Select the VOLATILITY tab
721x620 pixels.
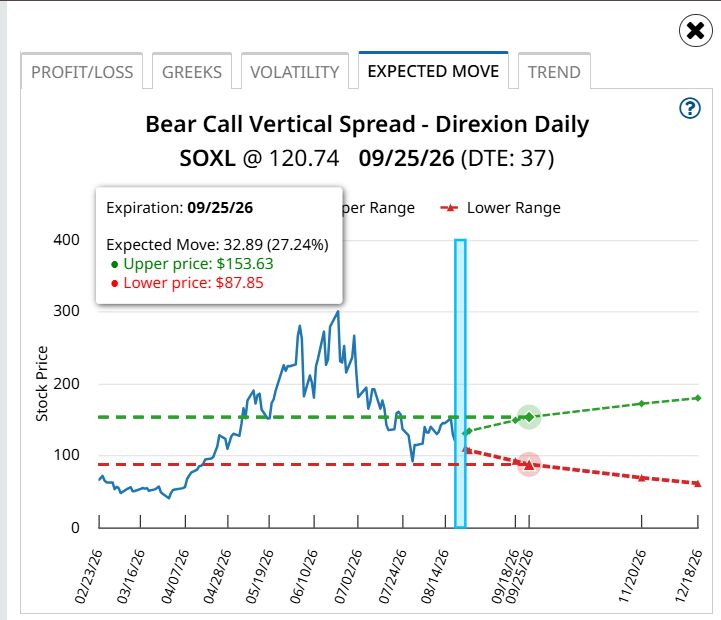(x=295, y=72)
